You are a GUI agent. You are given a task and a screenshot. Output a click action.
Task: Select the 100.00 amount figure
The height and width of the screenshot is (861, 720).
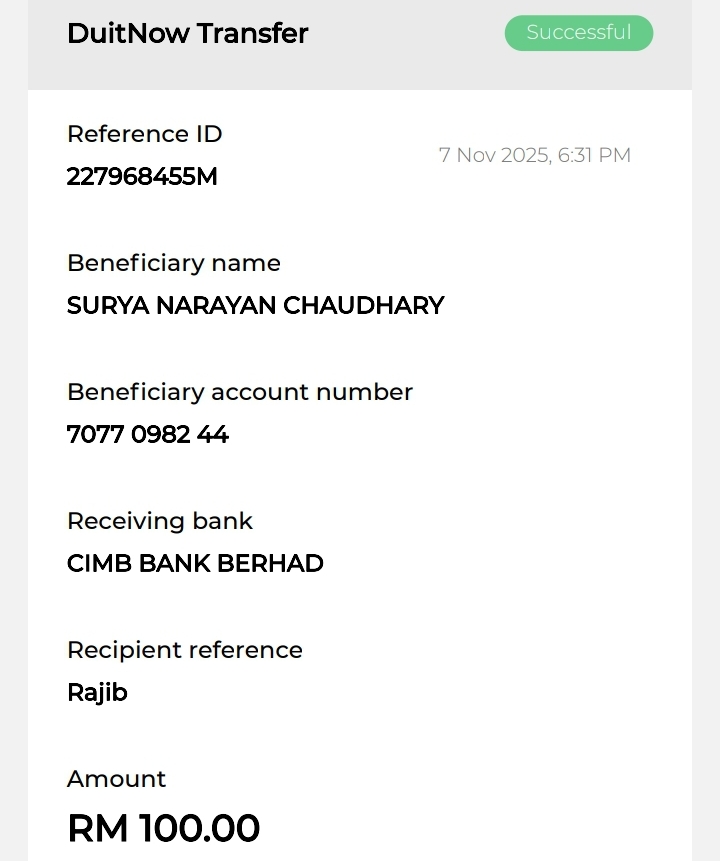tap(199, 829)
